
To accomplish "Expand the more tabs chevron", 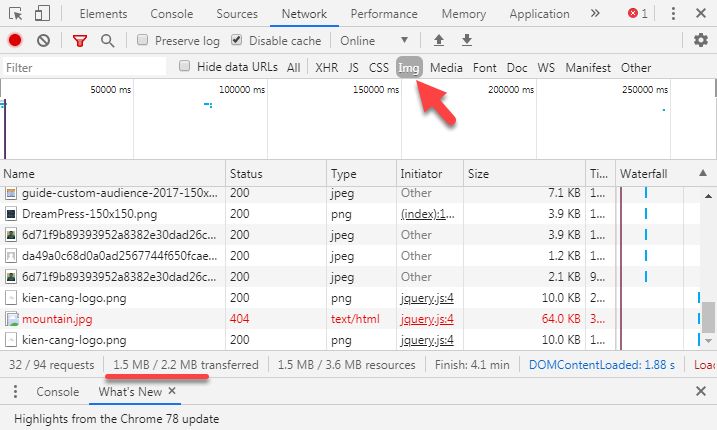I will point(595,14).
